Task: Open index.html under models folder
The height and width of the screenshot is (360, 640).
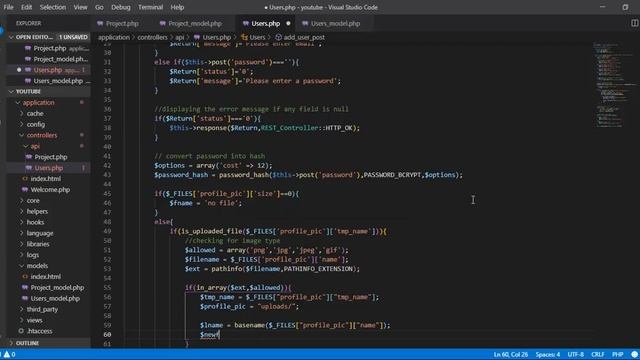Action: pos(45,277)
